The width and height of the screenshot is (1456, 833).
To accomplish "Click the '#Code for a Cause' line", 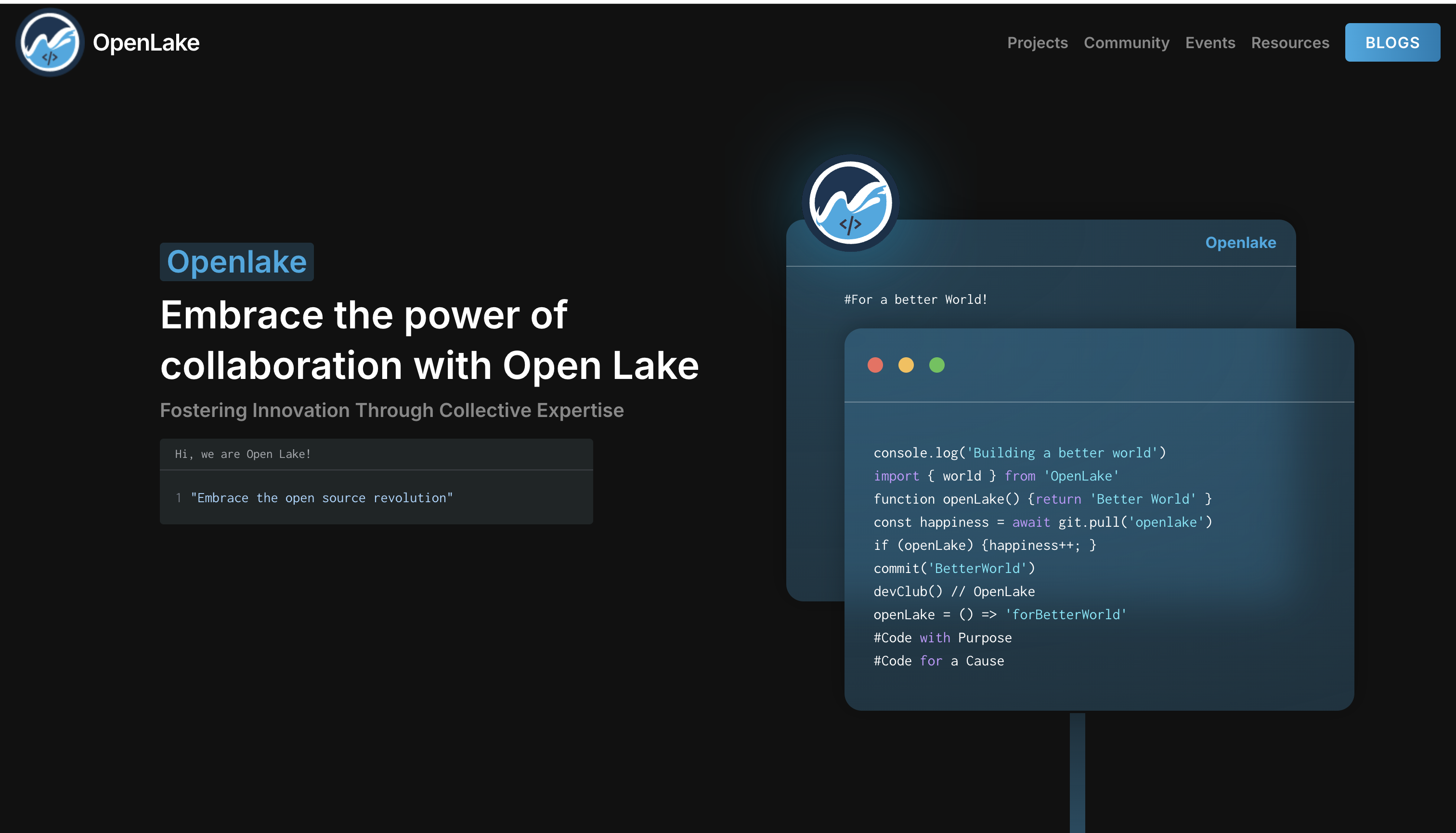I will point(938,662).
